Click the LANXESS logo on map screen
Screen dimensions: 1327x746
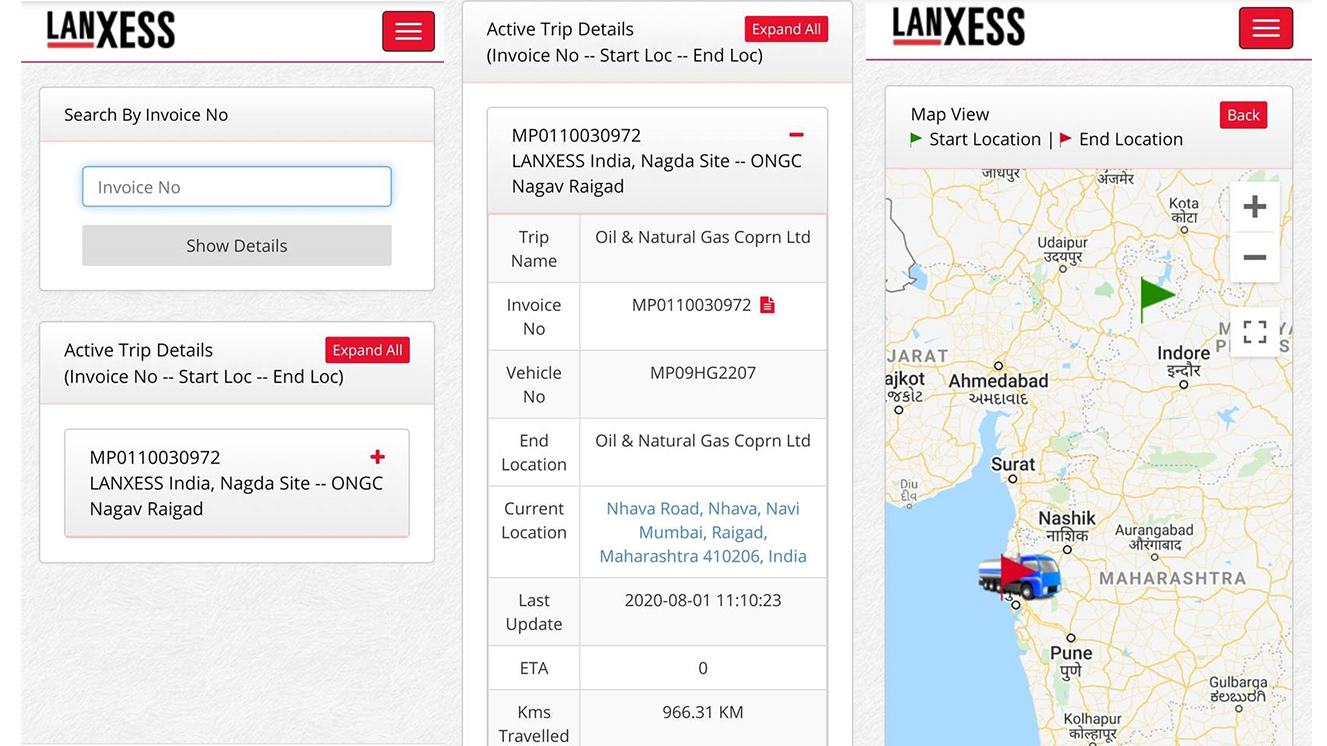click(x=958, y=27)
